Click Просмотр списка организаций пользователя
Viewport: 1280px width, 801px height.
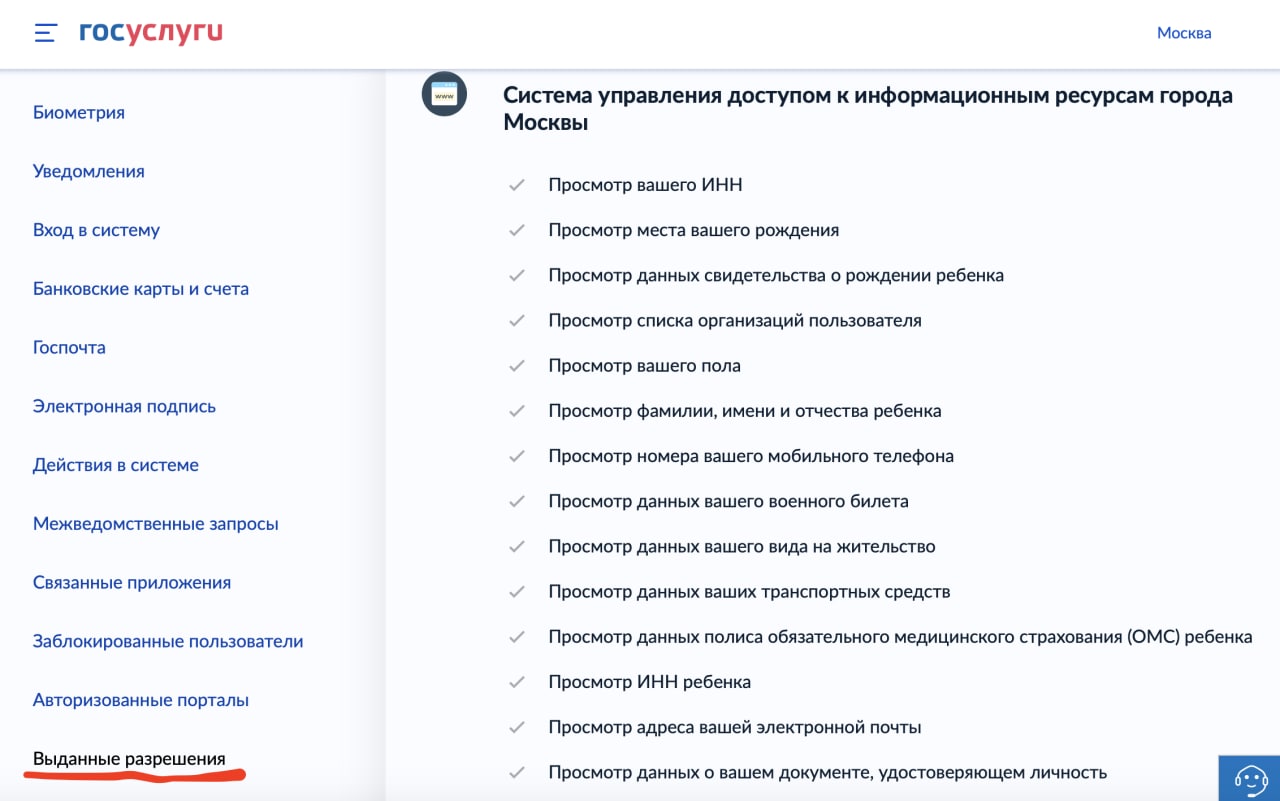click(x=735, y=321)
